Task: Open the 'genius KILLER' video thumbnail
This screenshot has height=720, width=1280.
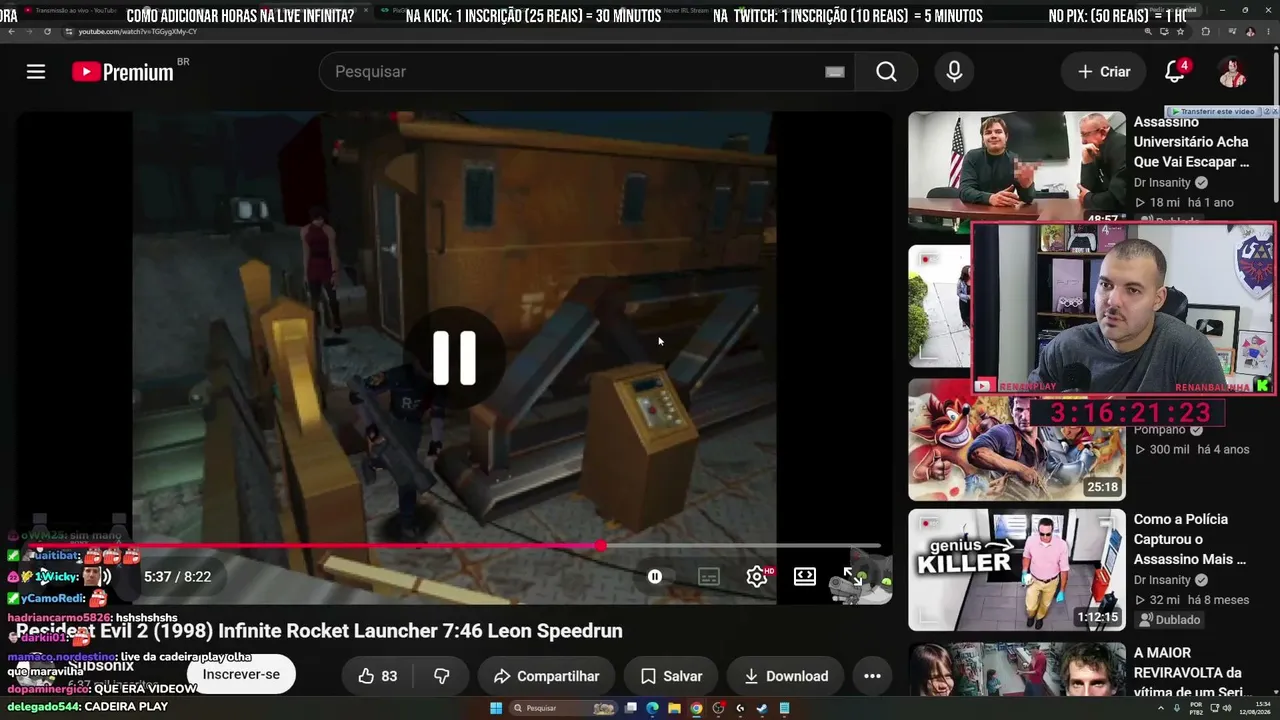Action: pyautogui.click(x=1016, y=570)
